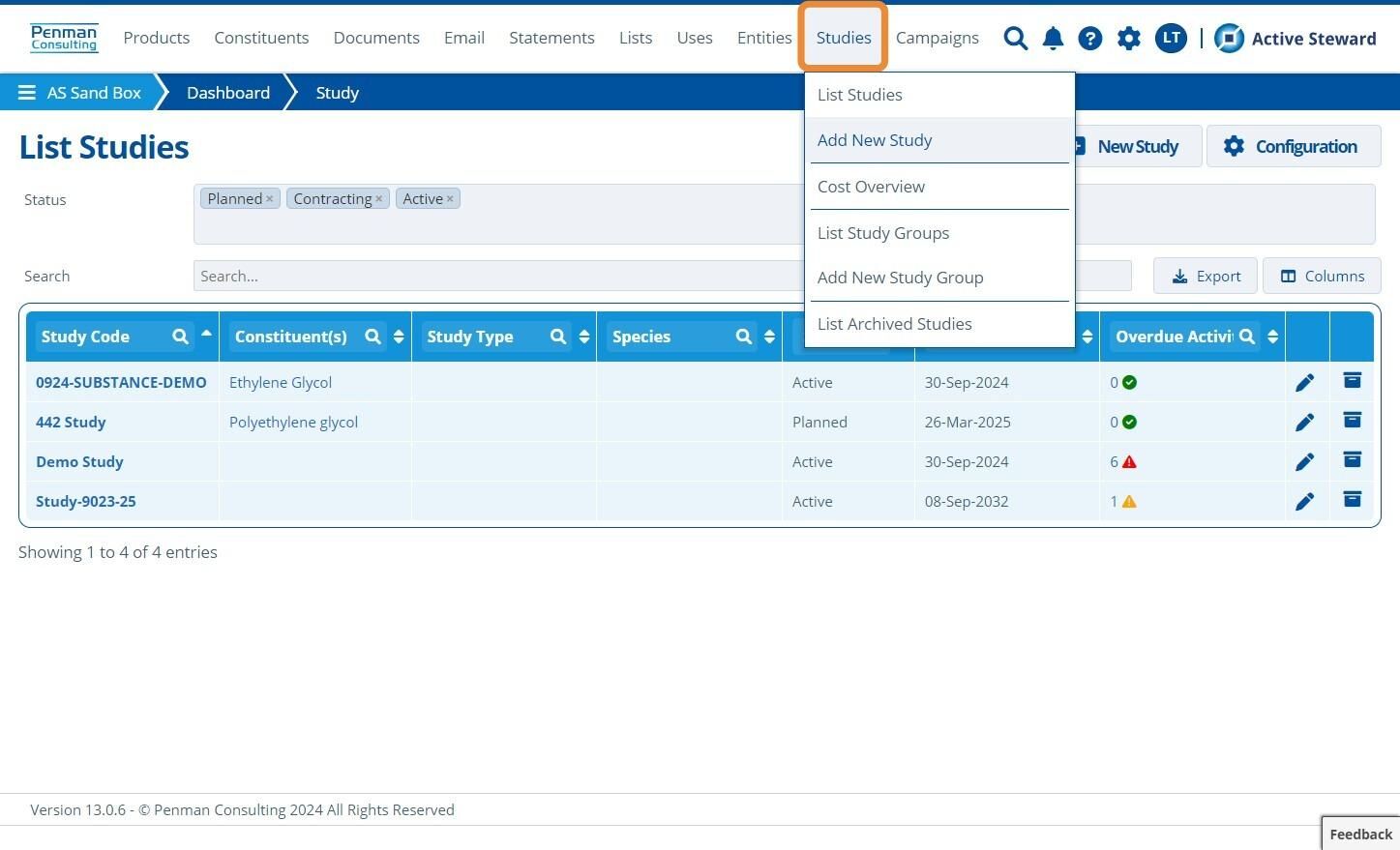Image resolution: width=1400 pixels, height=850 pixels.
Task: Archive the Study-9023-25 entry
Action: (x=1353, y=500)
